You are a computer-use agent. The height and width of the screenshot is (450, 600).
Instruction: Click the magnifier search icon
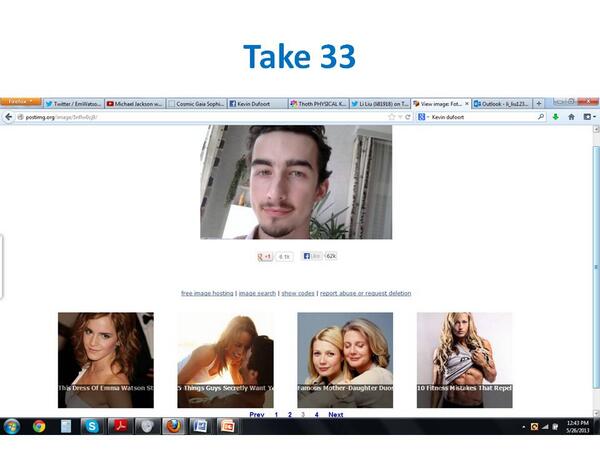[541, 117]
